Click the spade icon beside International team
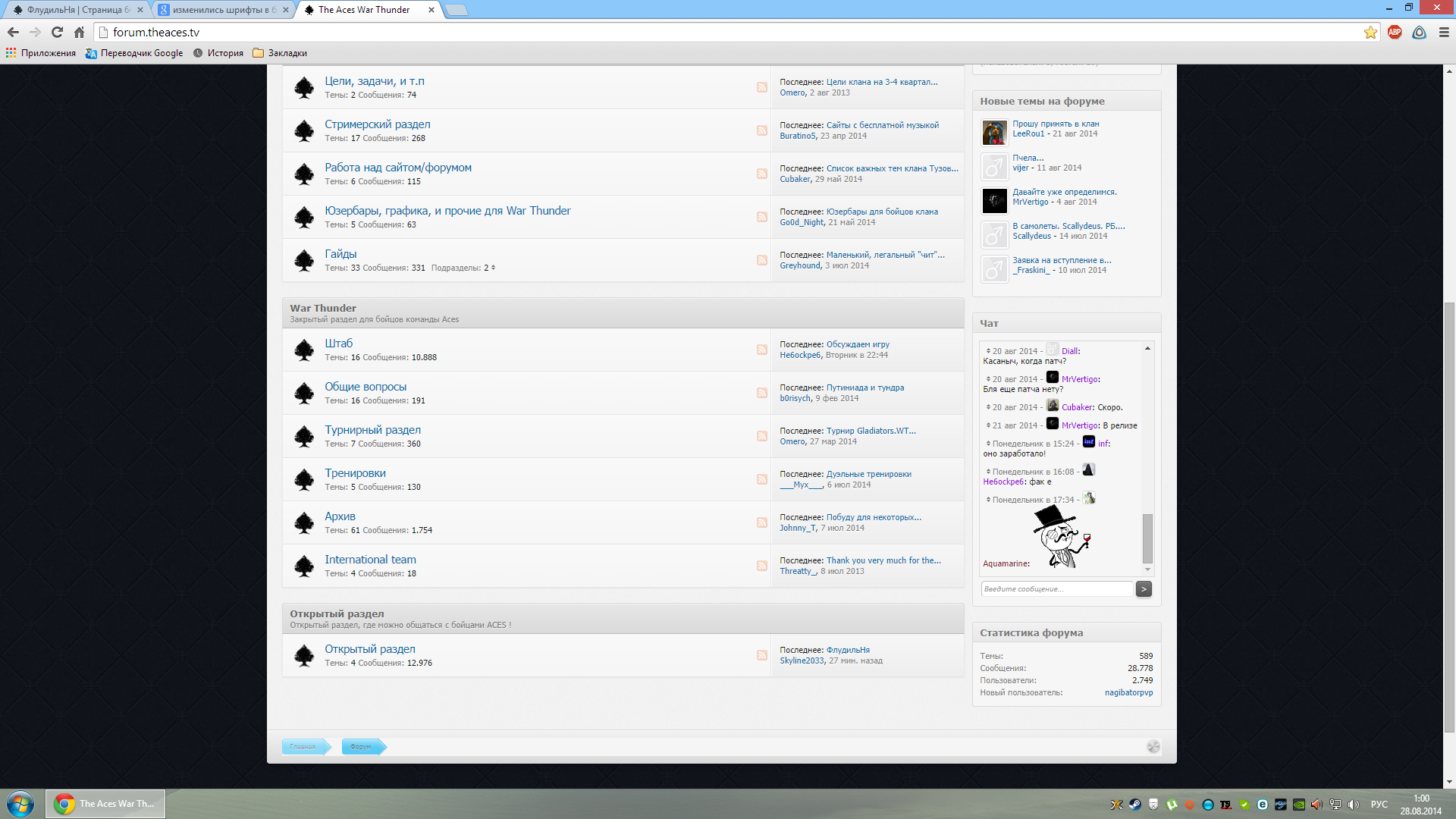Viewport: 1456px width, 819px height. [x=304, y=566]
